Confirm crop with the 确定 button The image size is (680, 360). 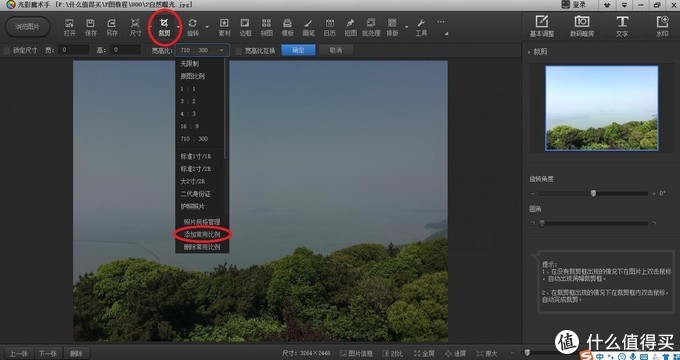coord(298,50)
